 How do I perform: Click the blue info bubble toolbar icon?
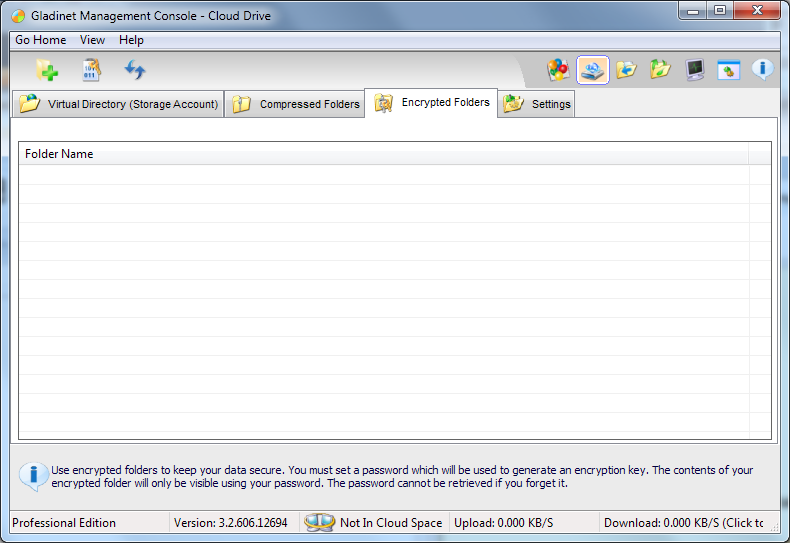pyautogui.click(x=762, y=70)
